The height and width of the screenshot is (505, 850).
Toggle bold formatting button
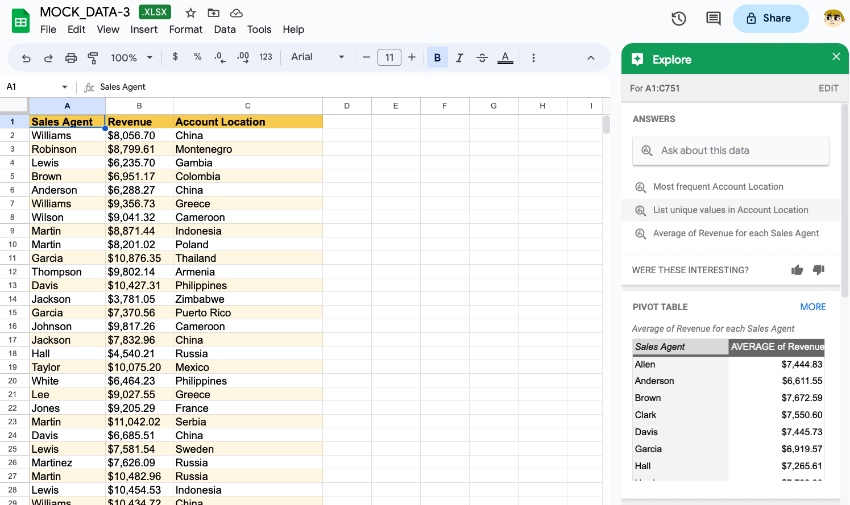(437, 57)
